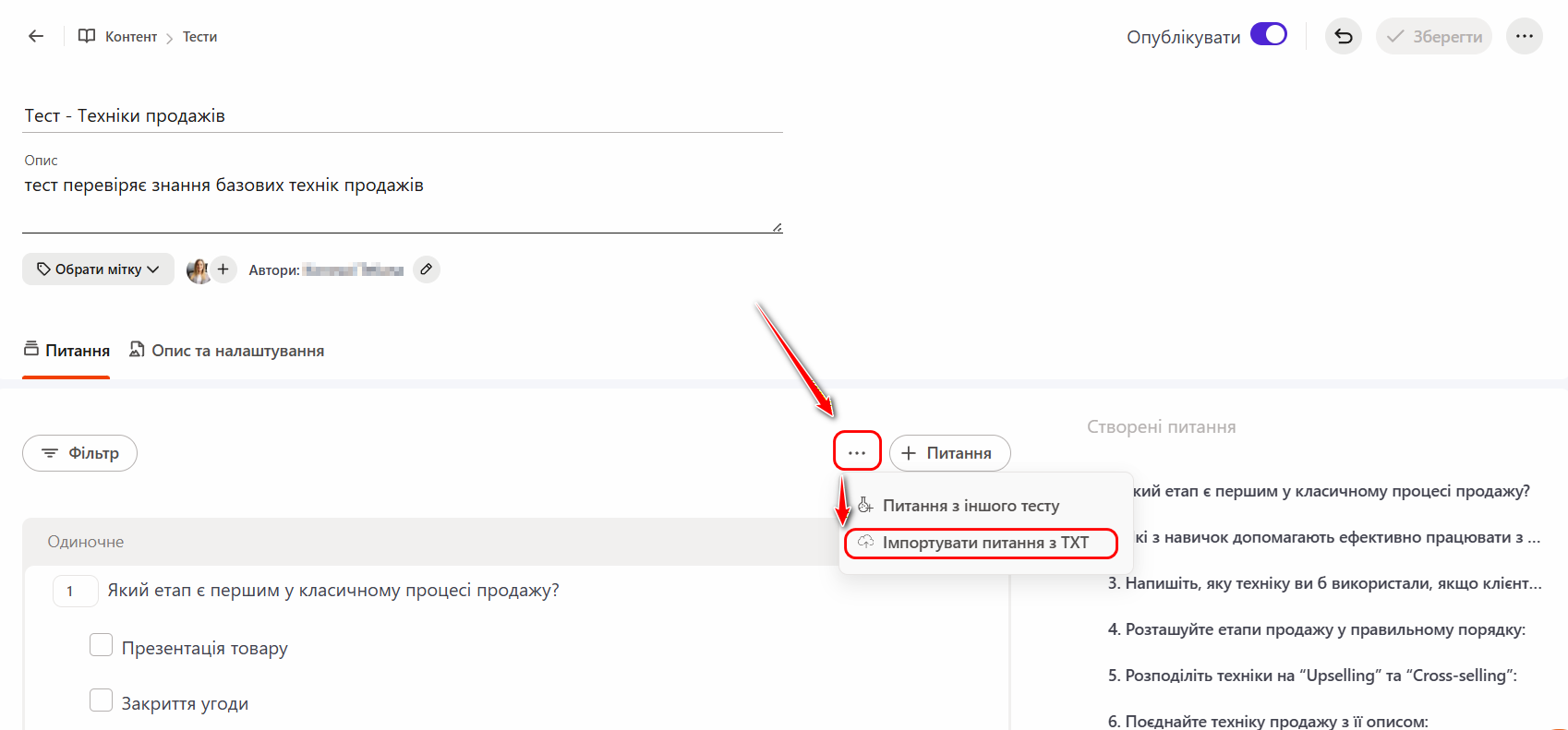
Task: Click the Зберегти button
Action: 1434,36
